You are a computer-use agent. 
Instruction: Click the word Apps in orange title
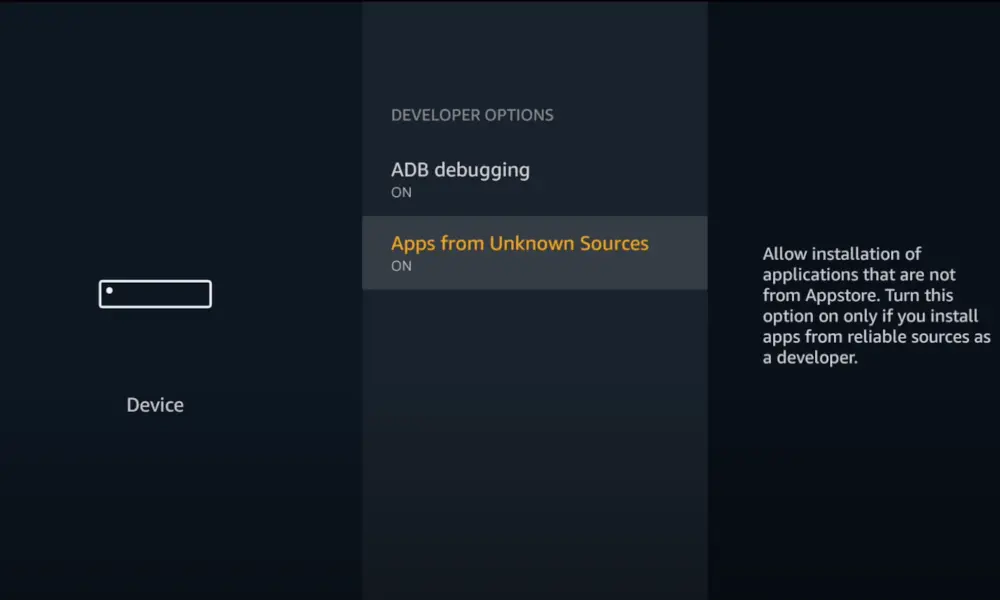coord(413,244)
